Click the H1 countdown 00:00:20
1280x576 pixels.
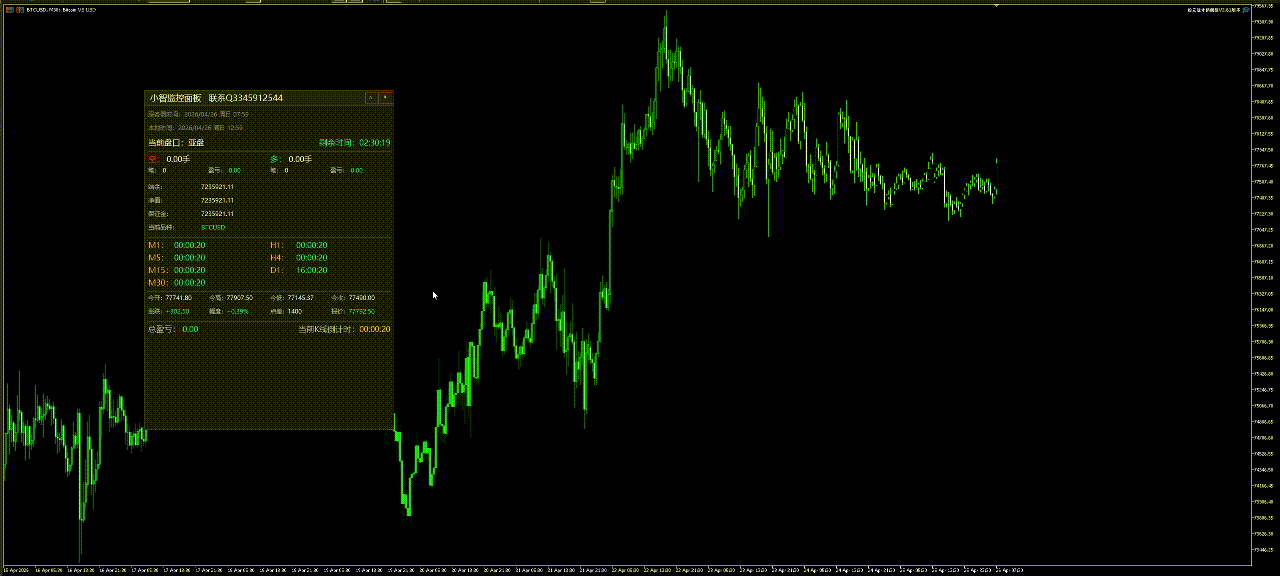[x=311, y=245]
